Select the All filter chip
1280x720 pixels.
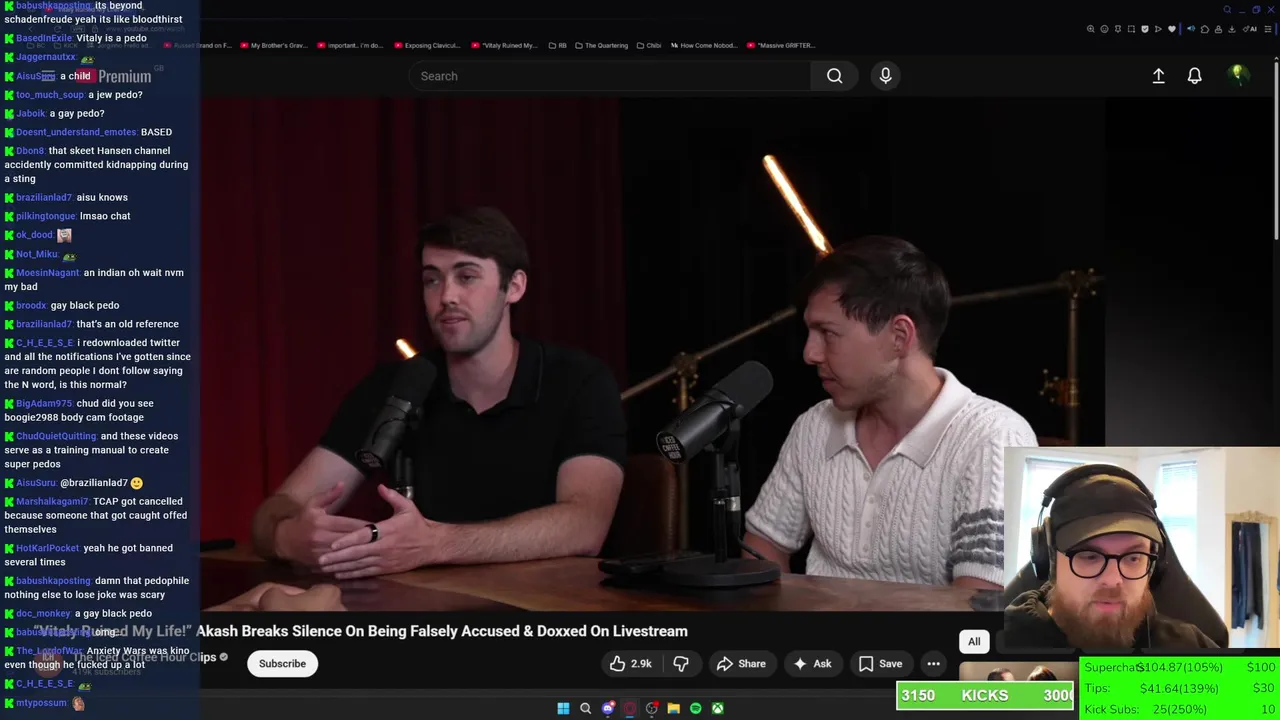[x=974, y=642]
